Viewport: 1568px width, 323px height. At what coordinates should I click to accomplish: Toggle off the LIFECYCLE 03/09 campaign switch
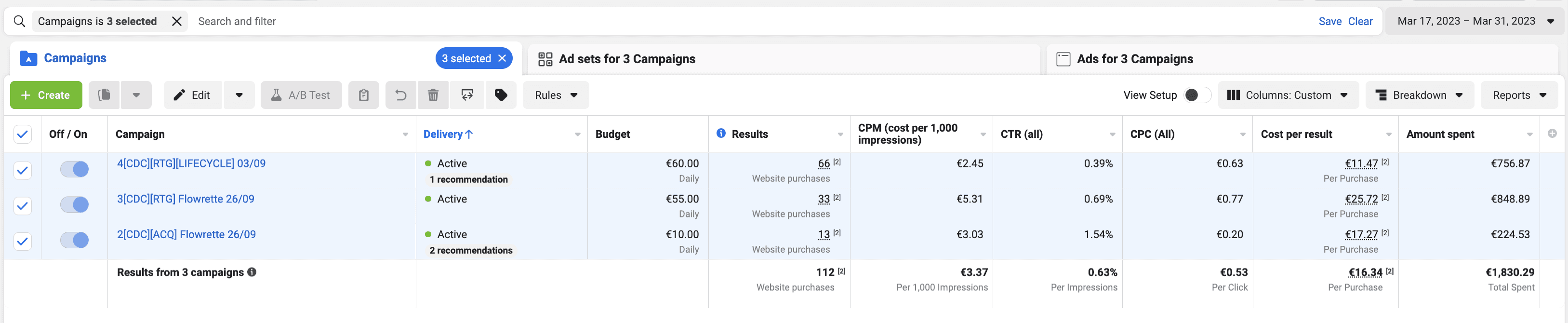74,169
